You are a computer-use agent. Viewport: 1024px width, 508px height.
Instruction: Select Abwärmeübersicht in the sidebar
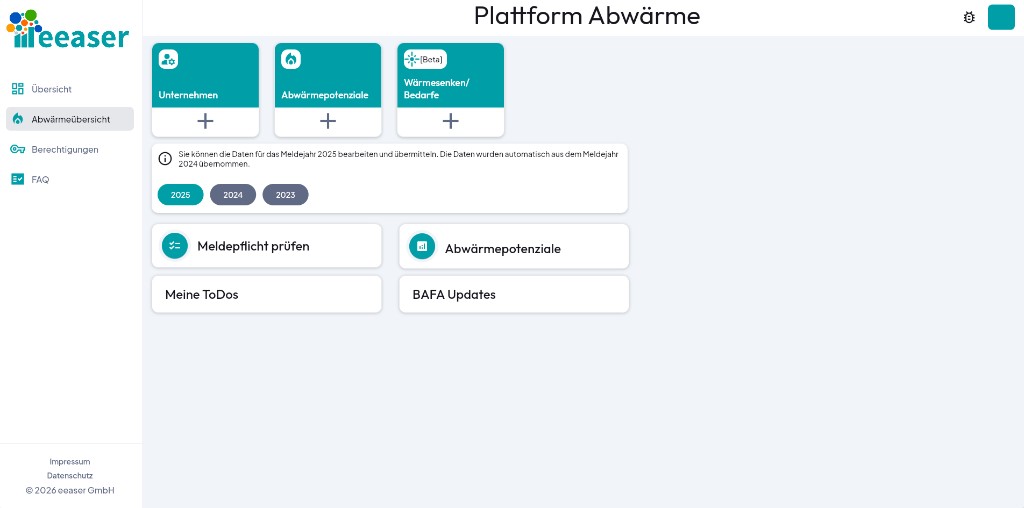(70, 119)
